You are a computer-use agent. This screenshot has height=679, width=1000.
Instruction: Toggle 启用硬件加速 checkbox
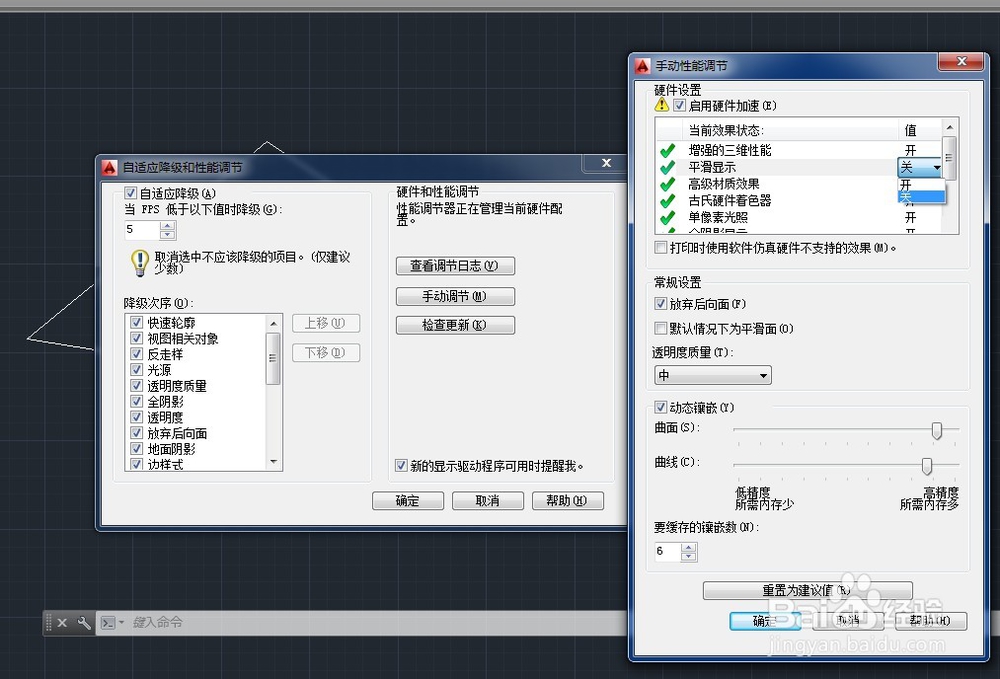pos(680,105)
